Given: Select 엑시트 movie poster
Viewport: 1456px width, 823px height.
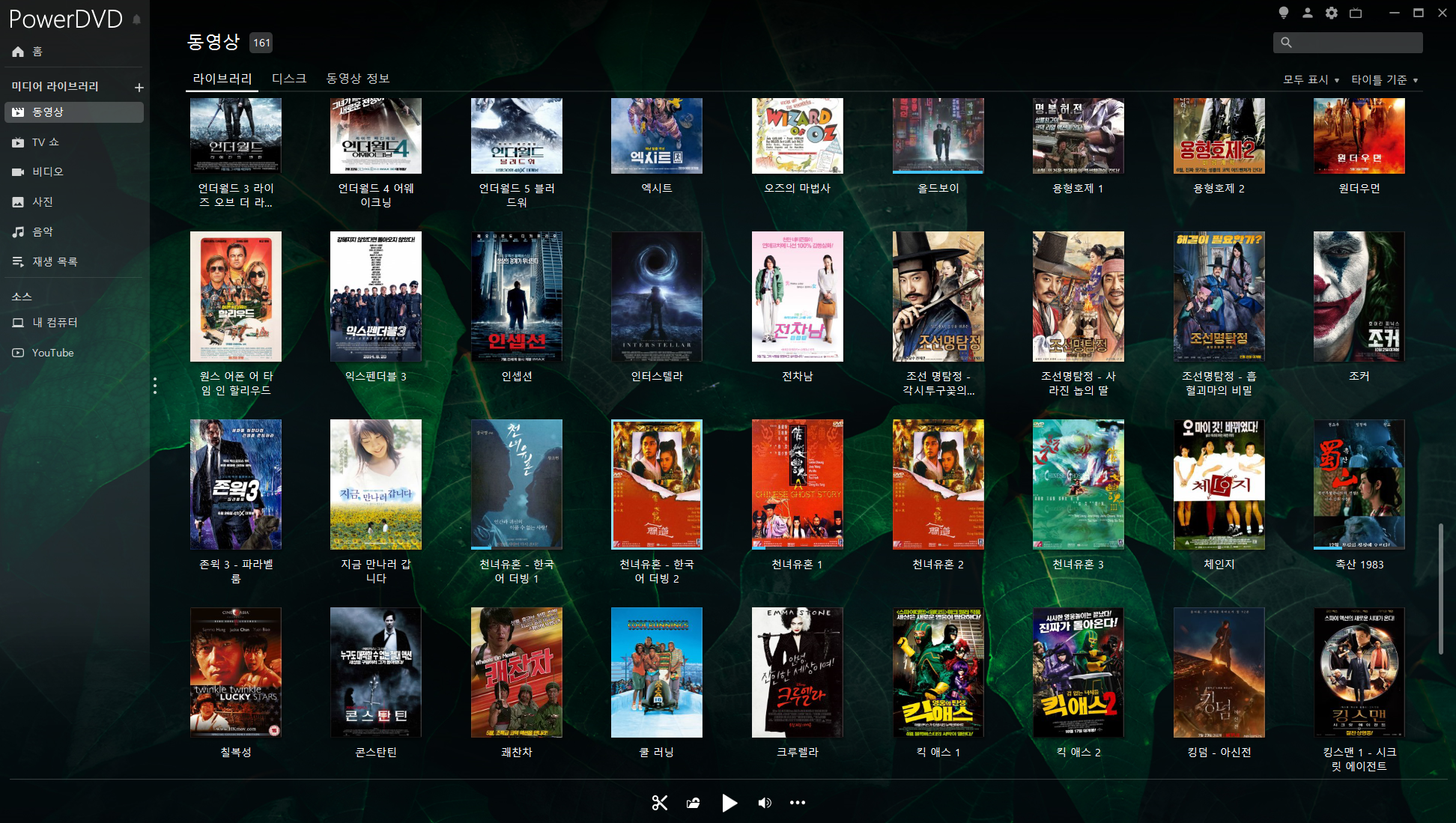Looking at the screenshot, I should (657, 136).
